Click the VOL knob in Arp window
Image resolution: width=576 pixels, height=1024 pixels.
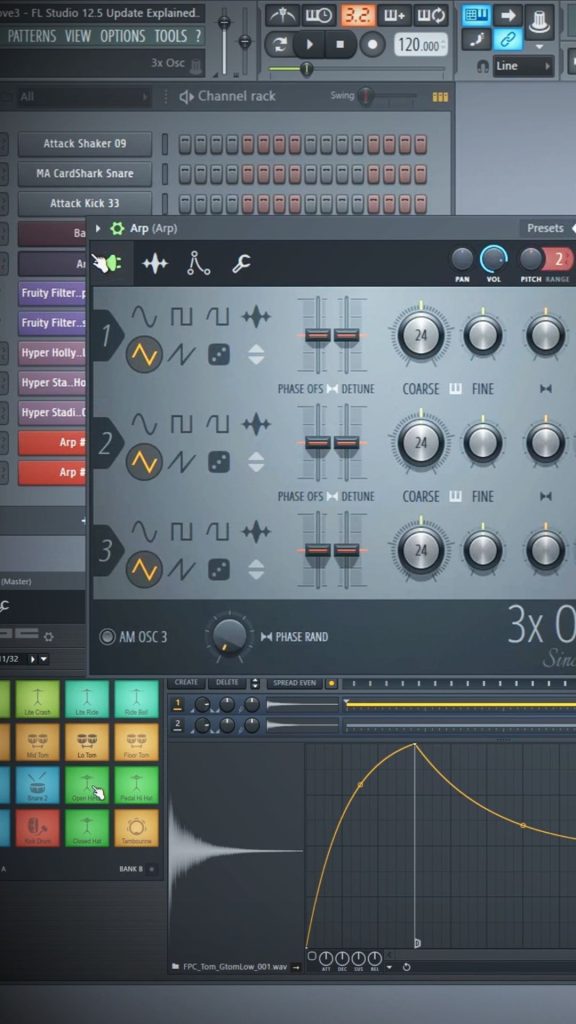(x=494, y=259)
